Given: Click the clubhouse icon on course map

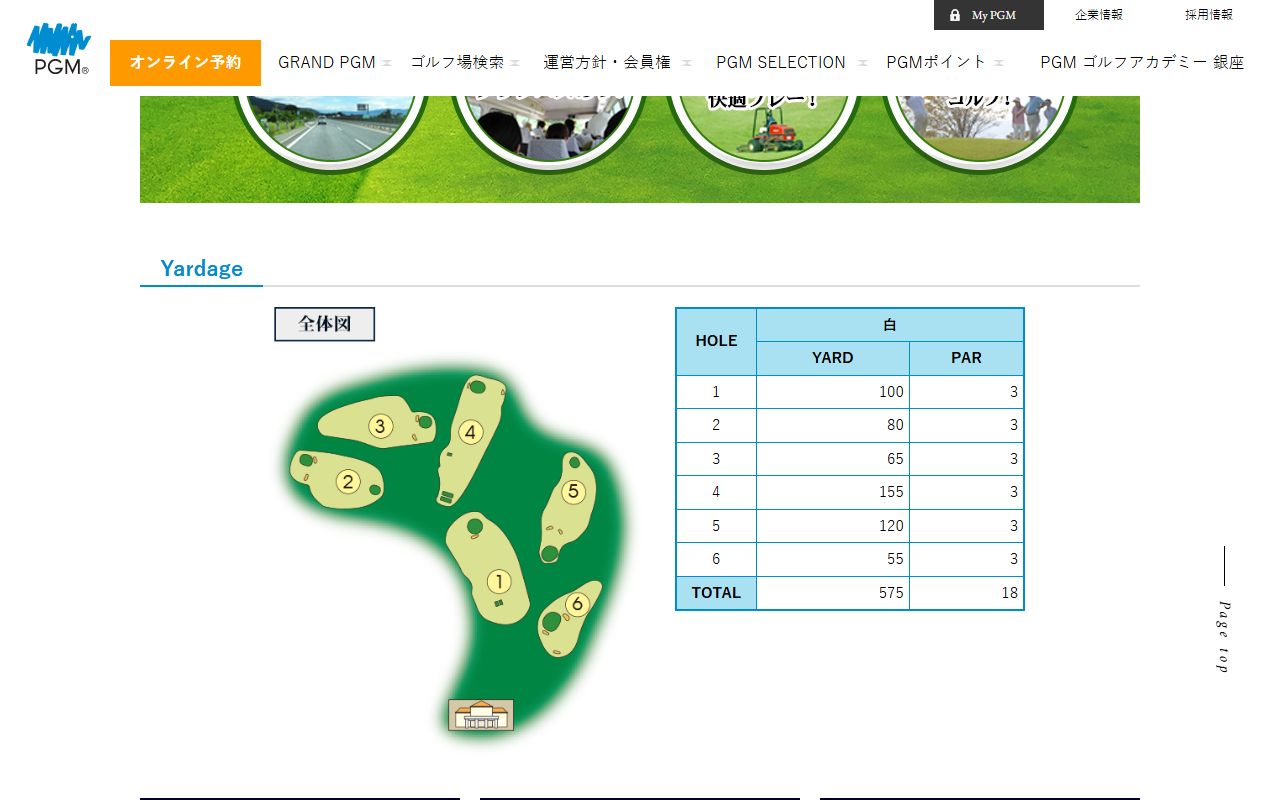Looking at the screenshot, I should click(x=481, y=715).
